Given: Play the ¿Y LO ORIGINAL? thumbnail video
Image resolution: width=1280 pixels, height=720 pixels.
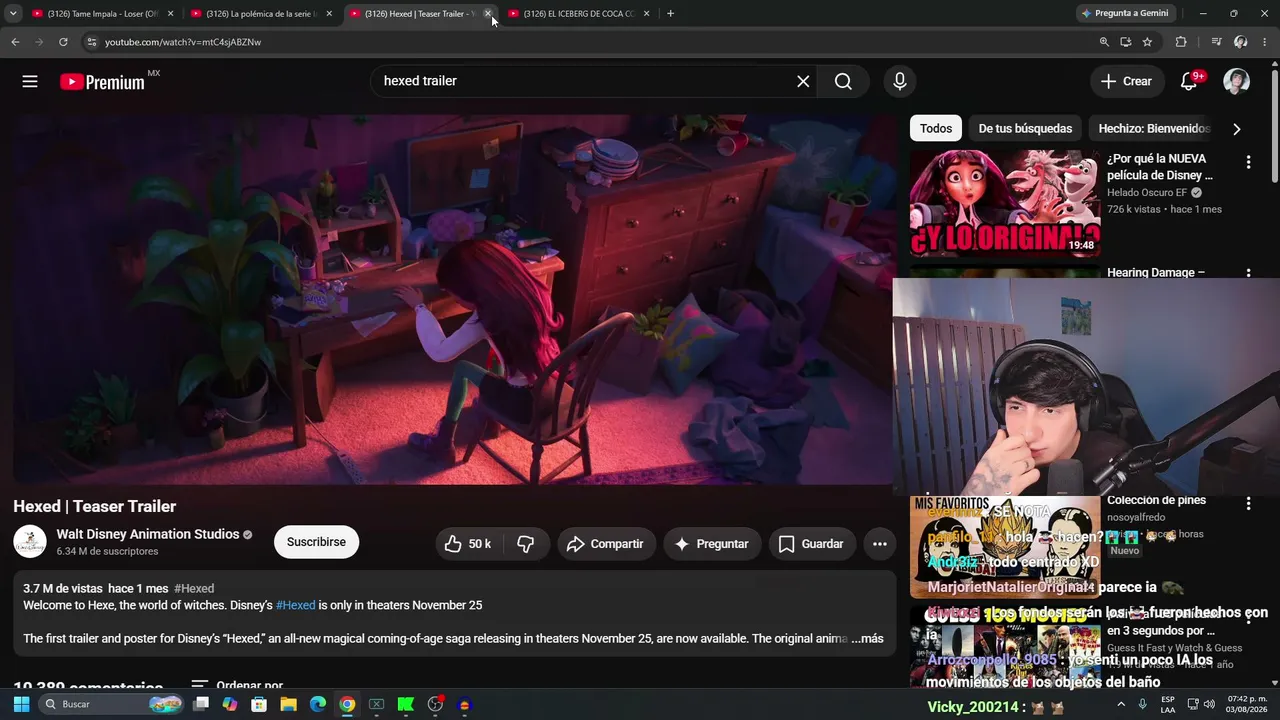Looking at the screenshot, I should pyautogui.click(x=1004, y=204).
